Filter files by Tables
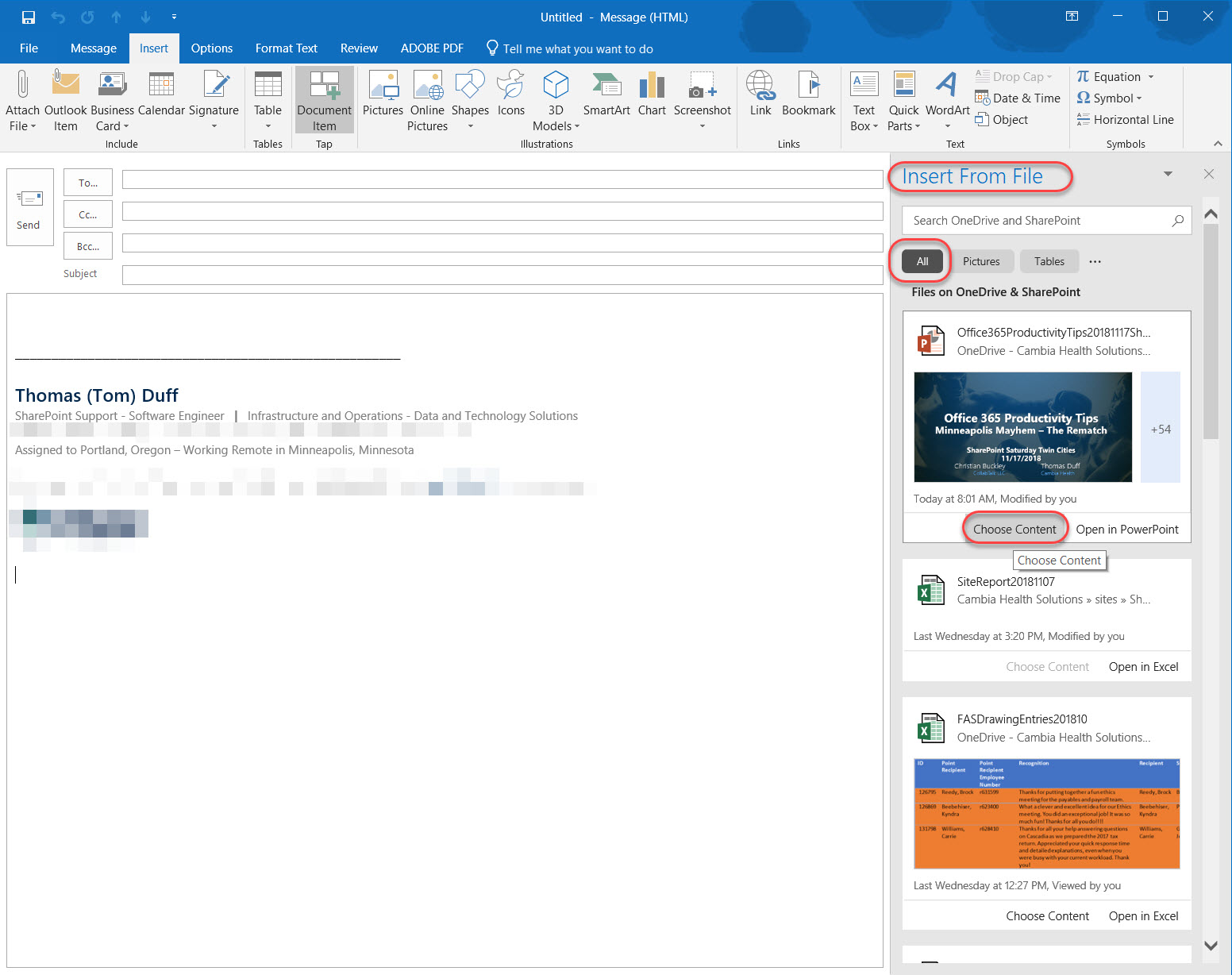Screen dimensions: 1232x975 pyautogui.click(x=1049, y=261)
